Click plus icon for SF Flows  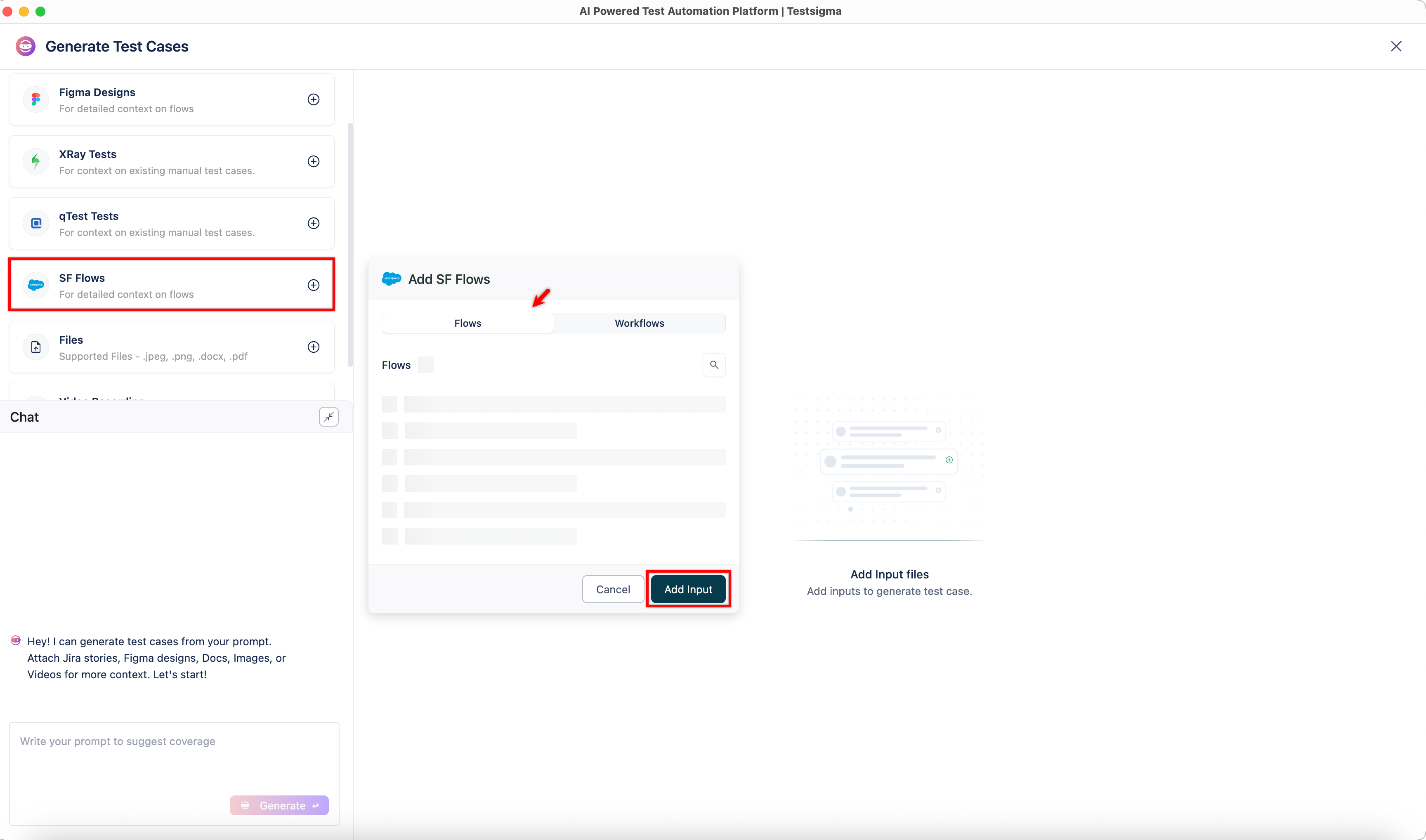click(313, 285)
